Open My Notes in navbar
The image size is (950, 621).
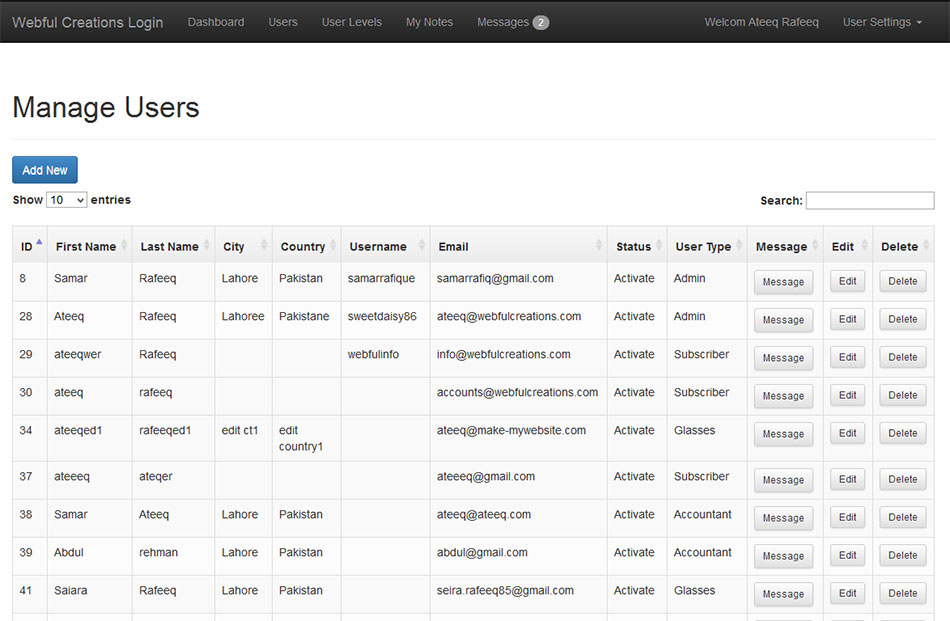[x=429, y=22]
